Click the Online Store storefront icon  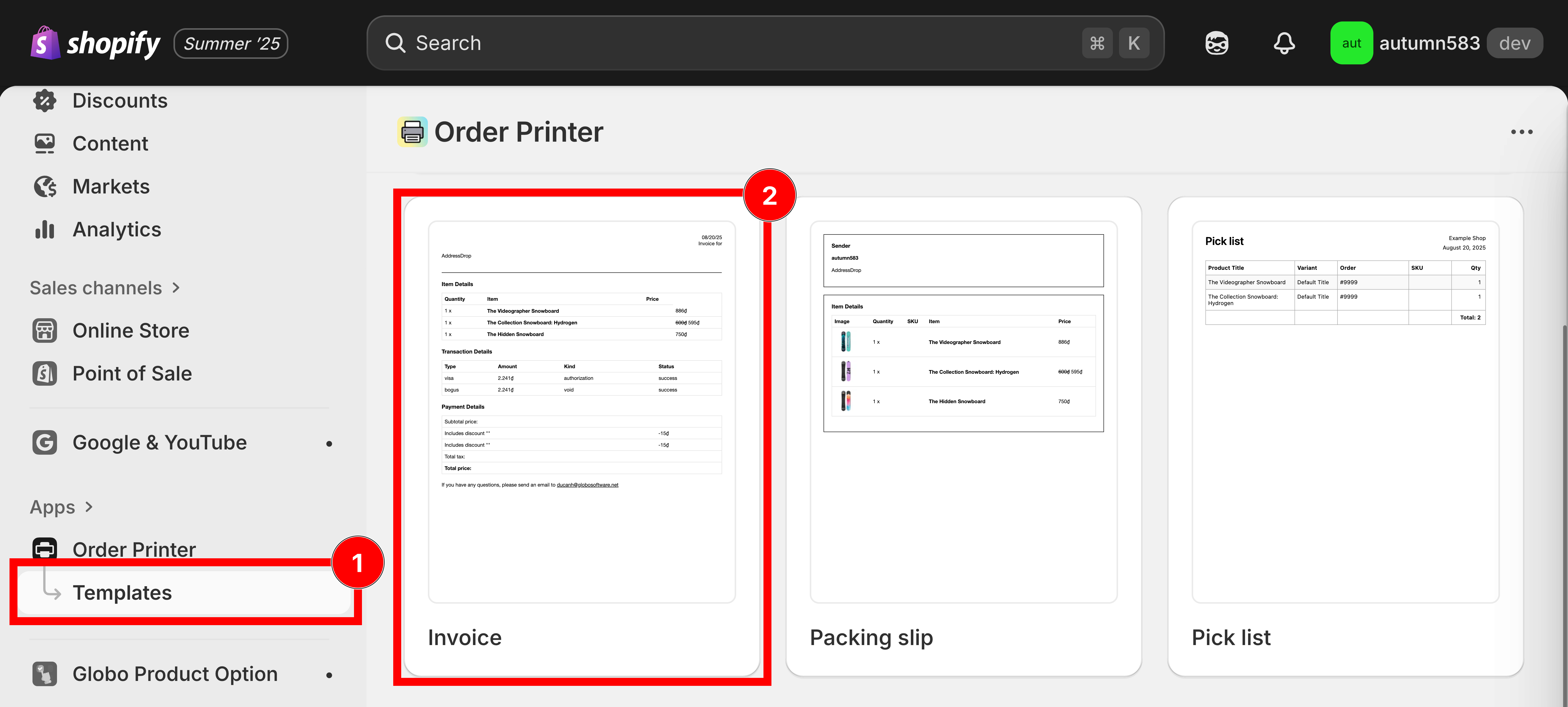(44, 330)
